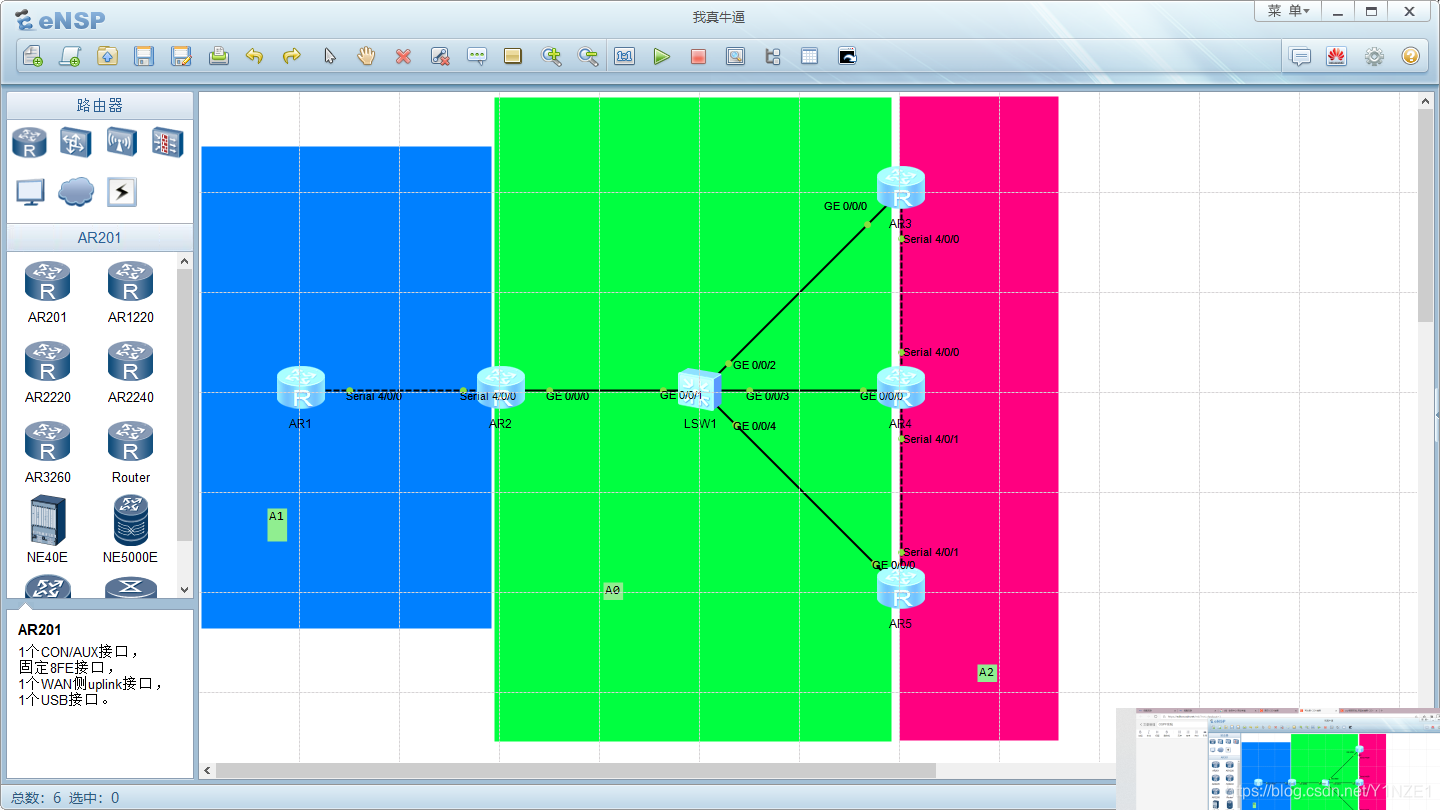Open the help question mark icon
Screen dimensions: 1440x810
(x=1410, y=56)
